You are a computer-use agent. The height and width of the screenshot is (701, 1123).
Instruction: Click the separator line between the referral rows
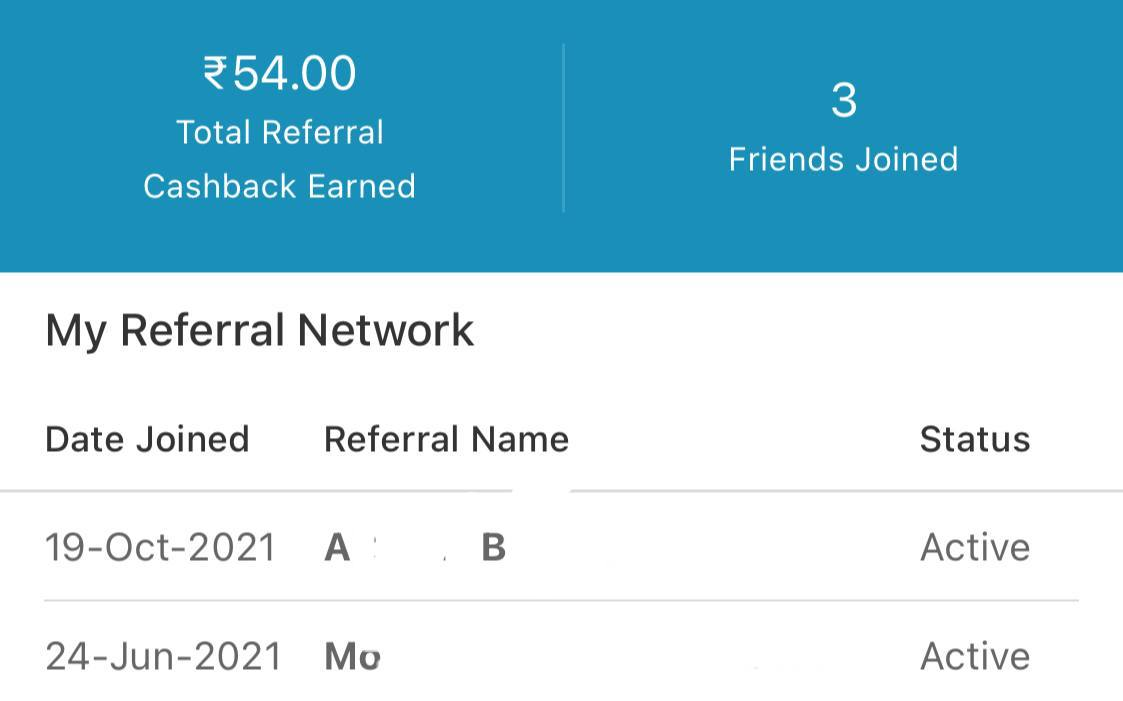pos(560,601)
